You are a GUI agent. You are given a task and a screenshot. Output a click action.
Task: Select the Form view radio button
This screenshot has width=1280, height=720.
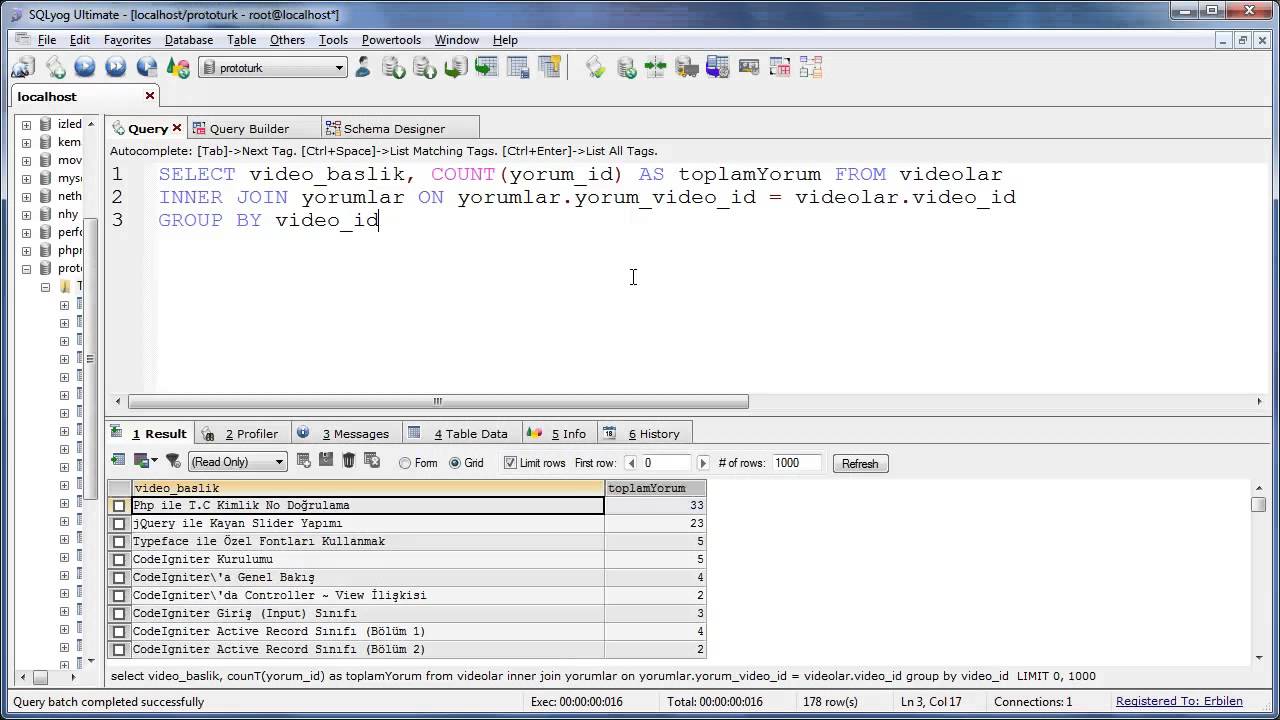[405, 463]
